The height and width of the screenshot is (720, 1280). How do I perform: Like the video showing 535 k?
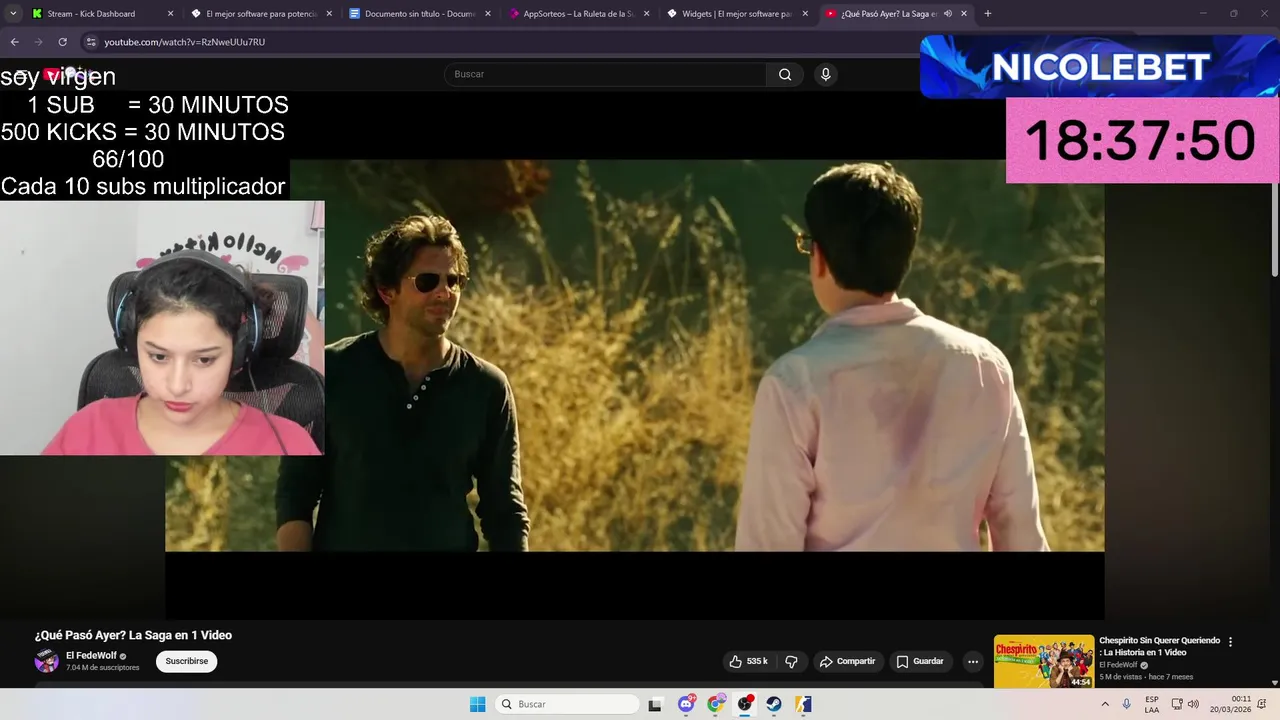748,661
